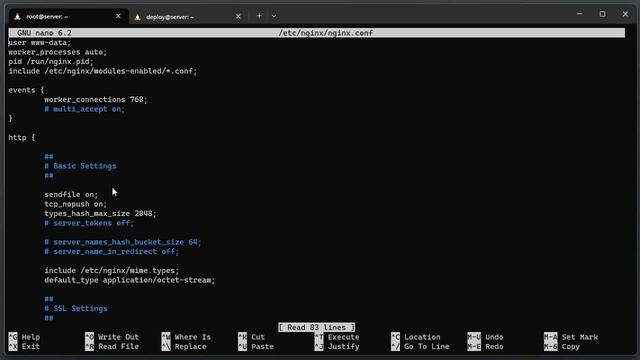
Task: Click the Linux icon on root@server tab
Action: pos(18,16)
